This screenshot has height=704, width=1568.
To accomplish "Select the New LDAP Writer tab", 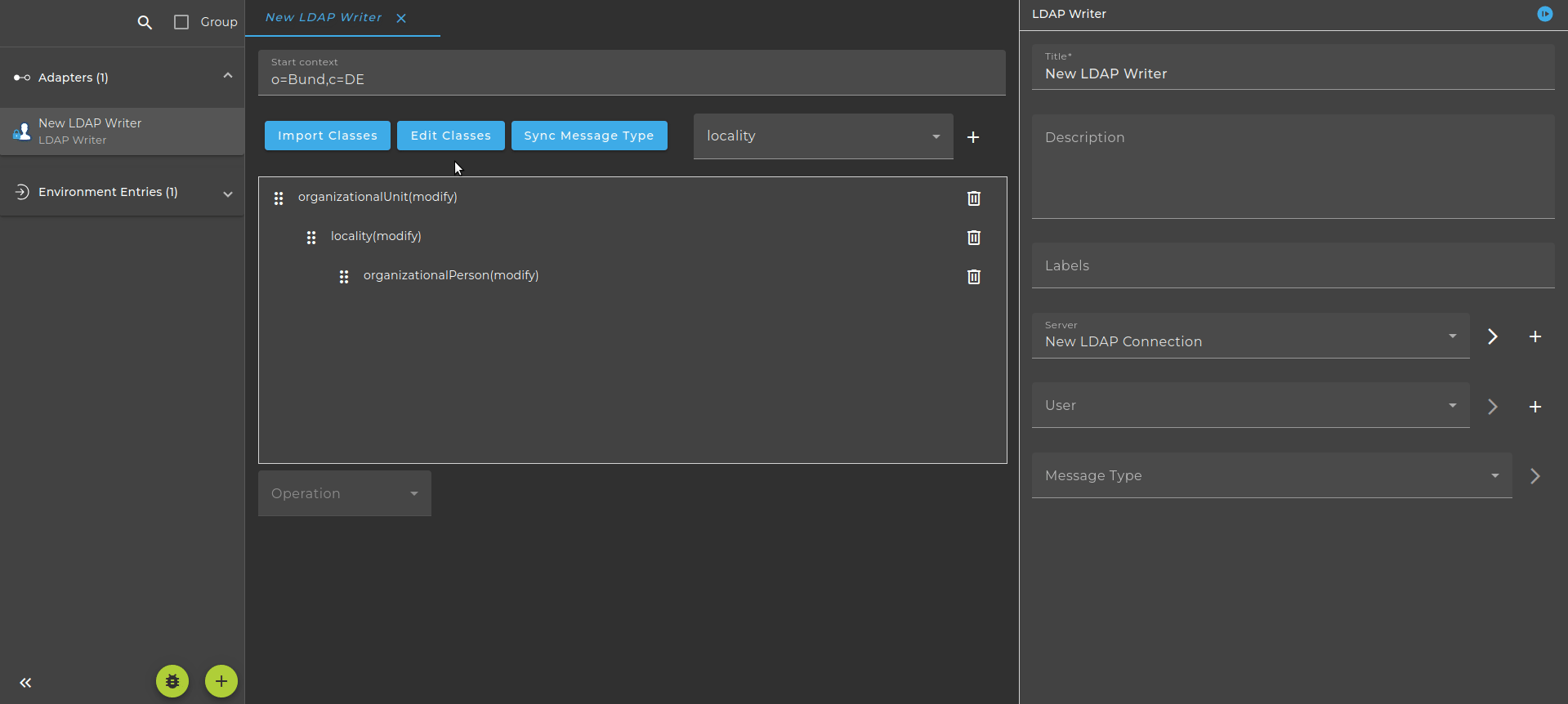I will (324, 18).
